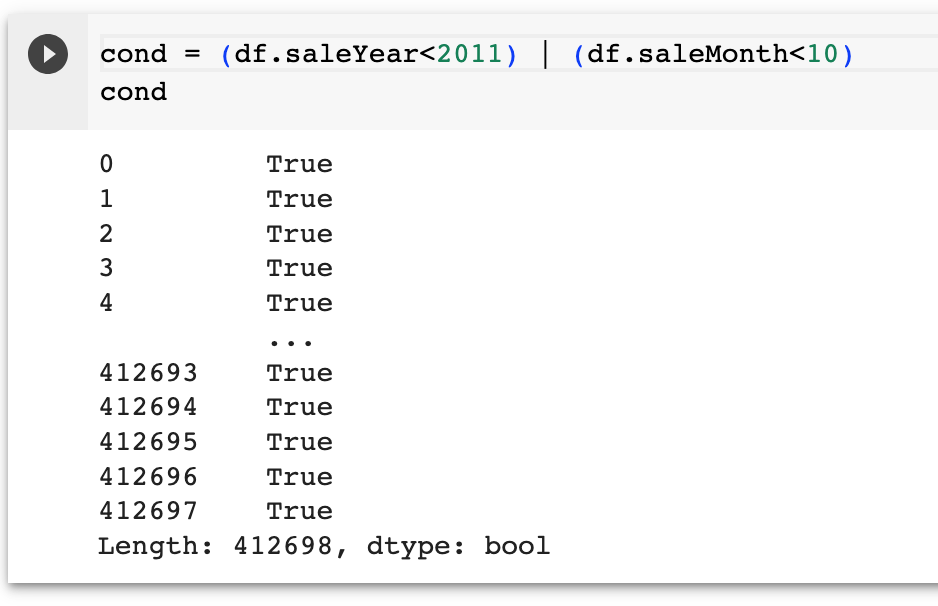
Task: Run the cell with the play button
Action: click(48, 54)
